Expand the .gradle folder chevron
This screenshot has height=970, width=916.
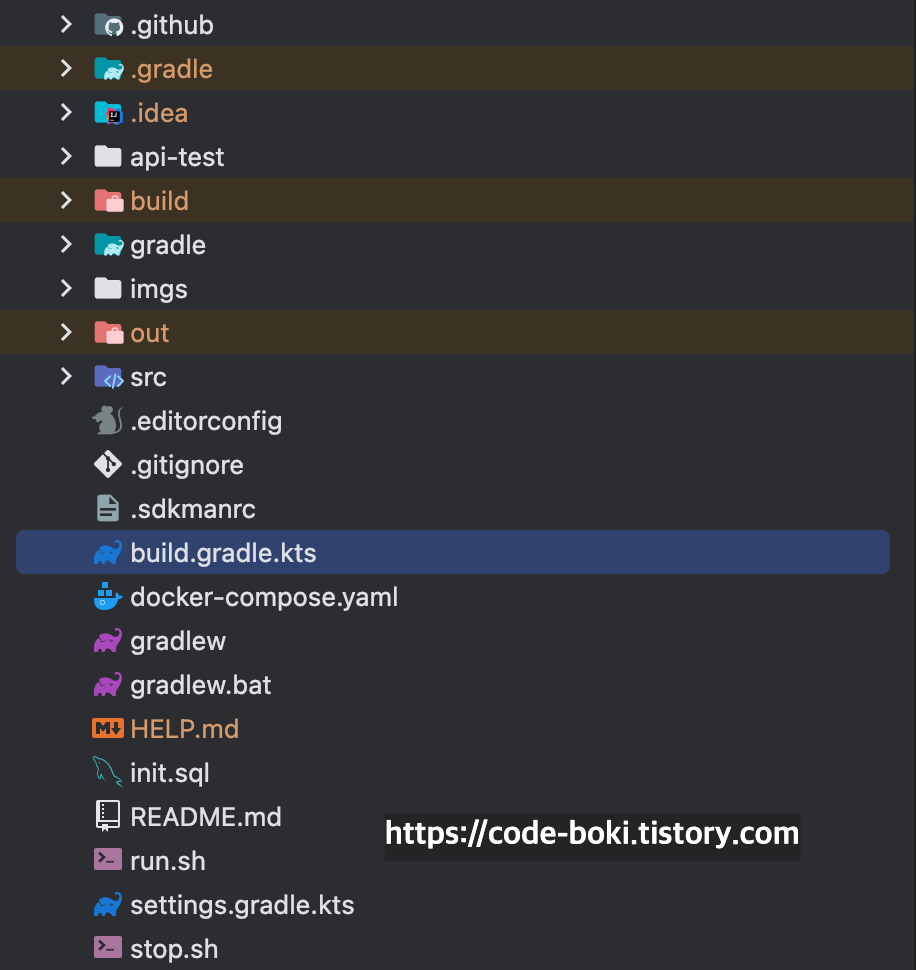coord(66,69)
